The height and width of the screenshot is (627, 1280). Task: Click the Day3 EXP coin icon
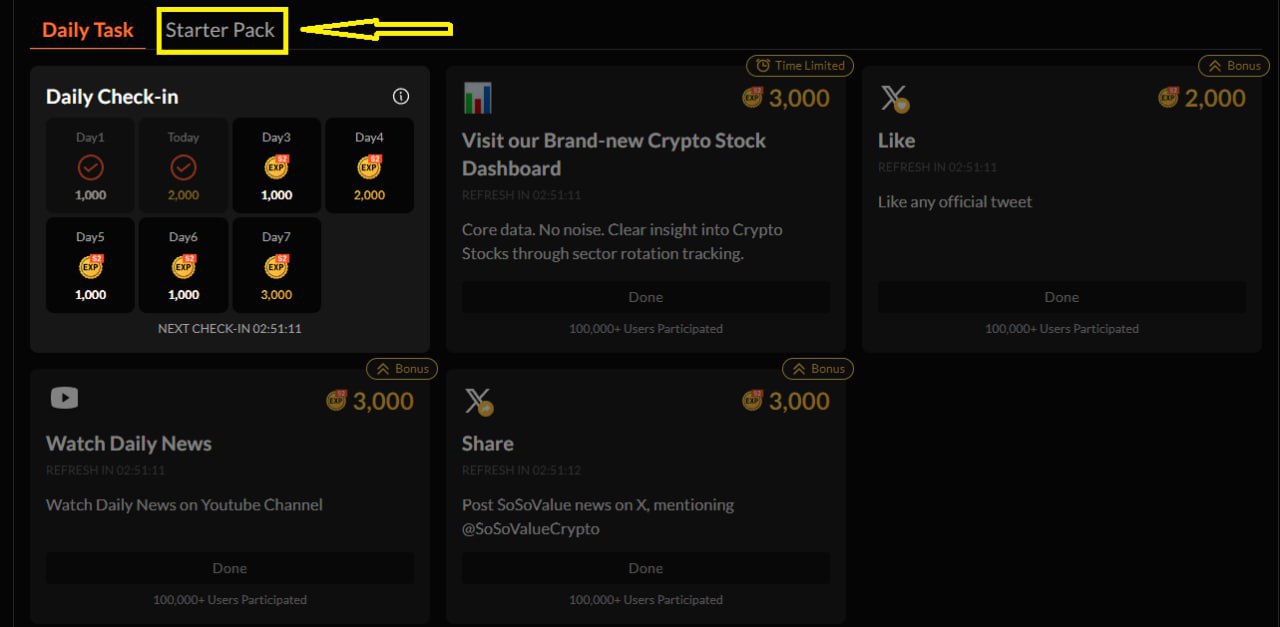pyautogui.click(x=277, y=167)
